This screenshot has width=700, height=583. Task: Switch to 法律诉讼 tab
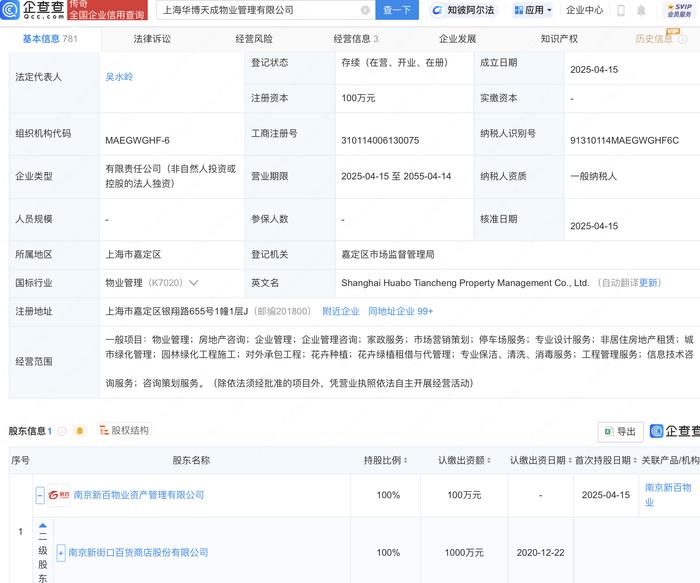(152, 39)
